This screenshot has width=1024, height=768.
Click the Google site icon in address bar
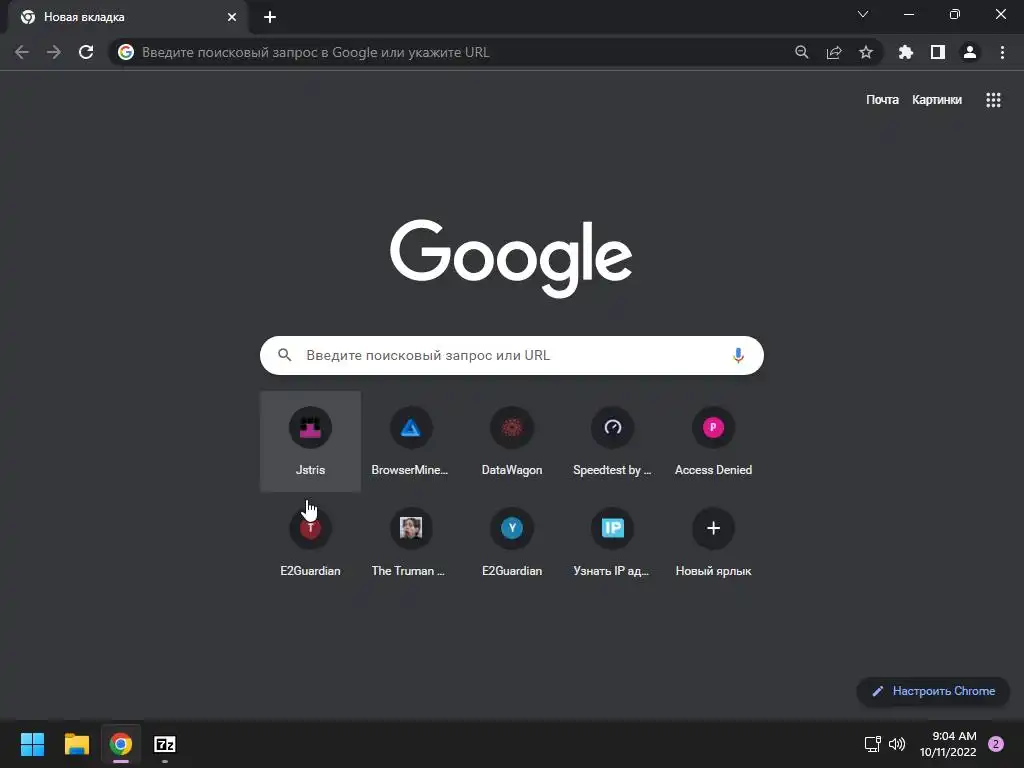coord(126,52)
